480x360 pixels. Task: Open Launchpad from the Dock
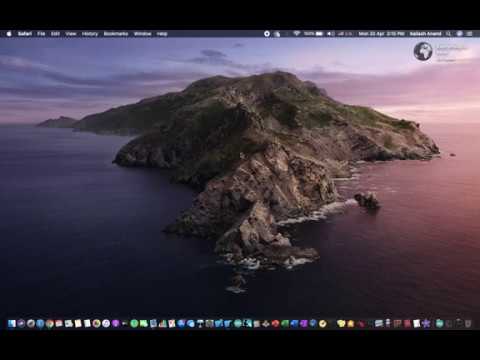31,323
